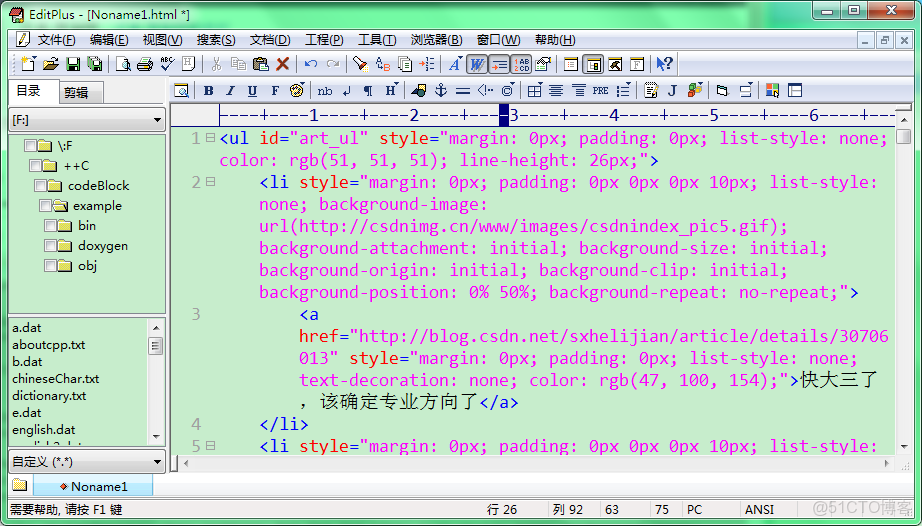Click the PRE preformatted tag icon

click(x=600, y=91)
